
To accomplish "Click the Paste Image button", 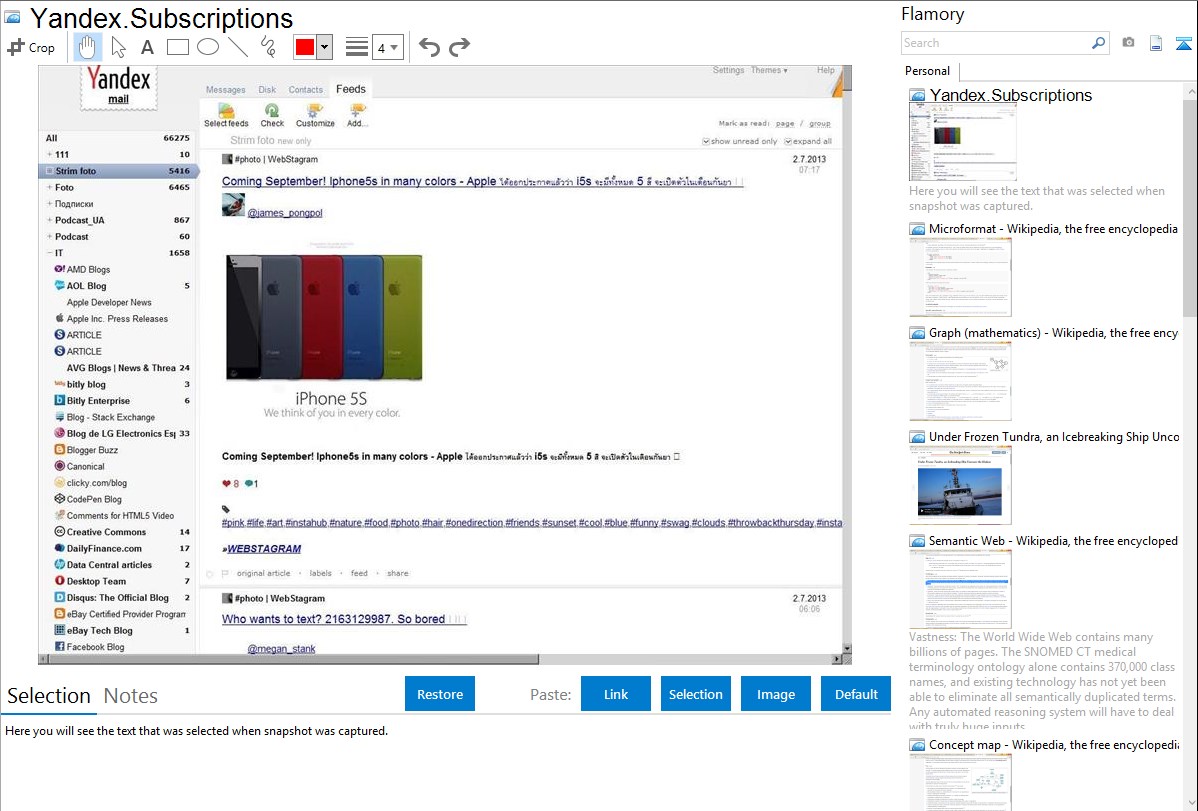I will (775, 694).
